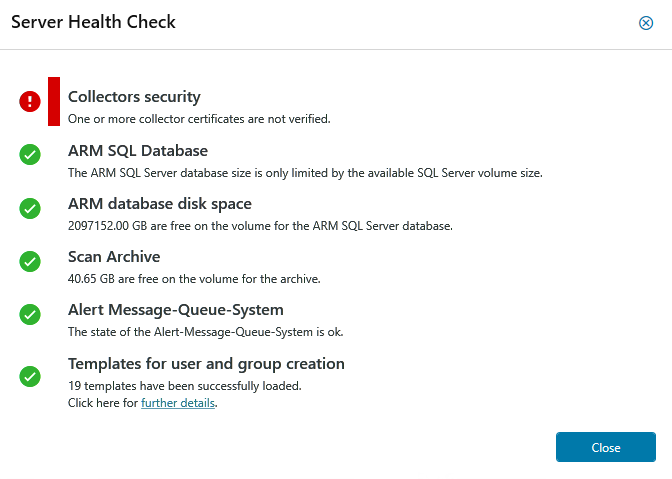672x479 pixels.
Task: Select the Alert Message-Queue-System heading
Action: pyautogui.click(x=176, y=310)
